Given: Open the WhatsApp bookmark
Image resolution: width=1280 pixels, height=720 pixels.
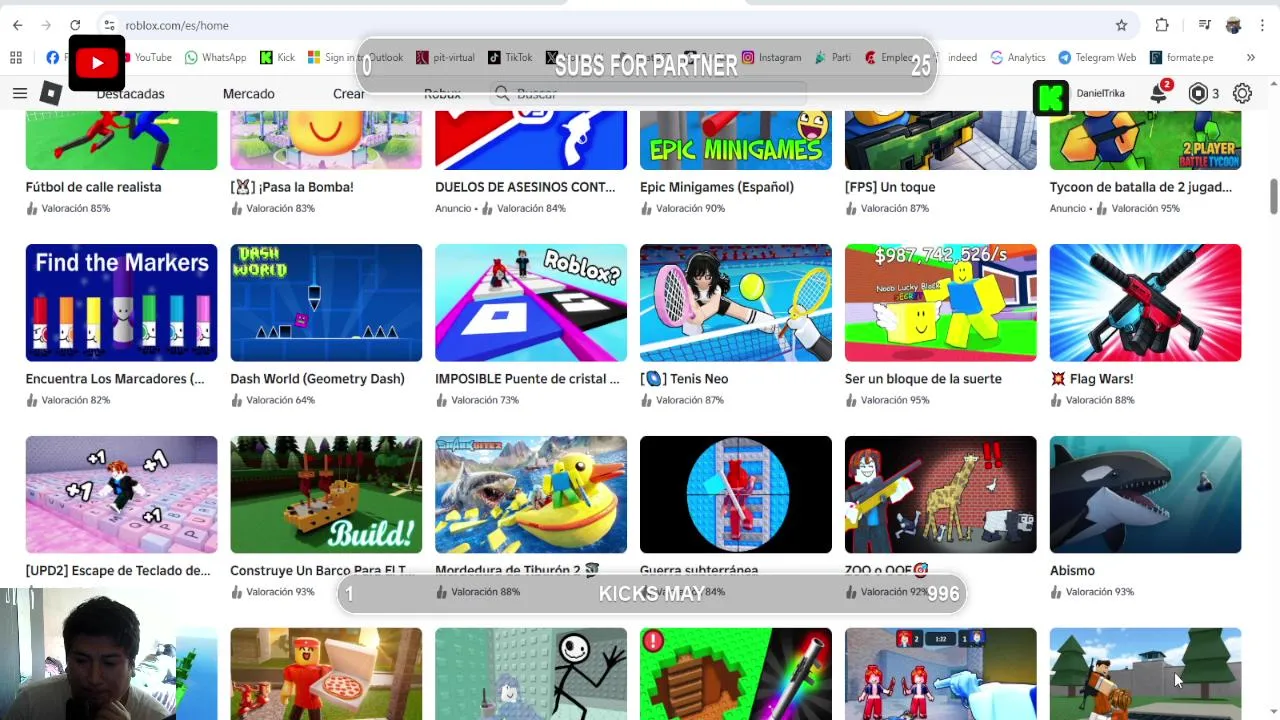Looking at the screenshot, I should [x=215, y=57].
